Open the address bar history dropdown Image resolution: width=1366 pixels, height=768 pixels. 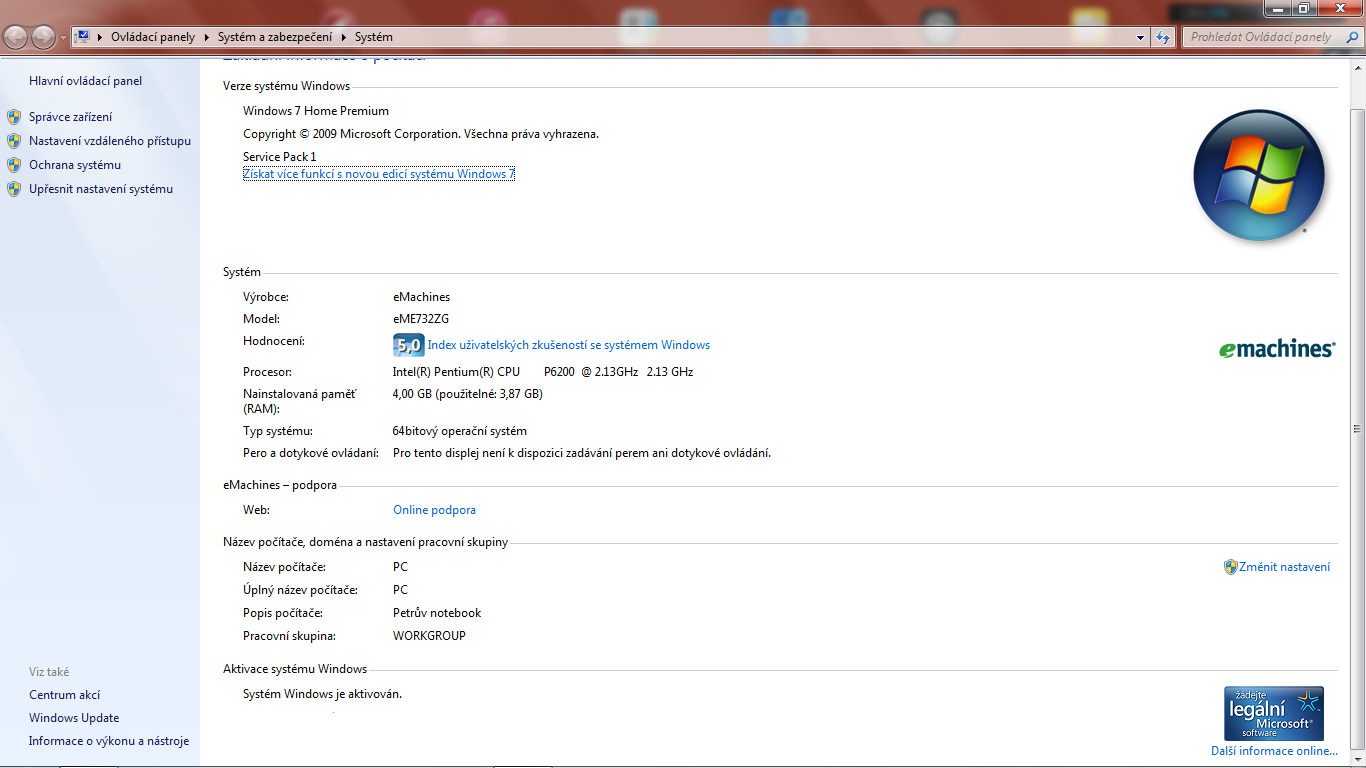coord(1141,37)
